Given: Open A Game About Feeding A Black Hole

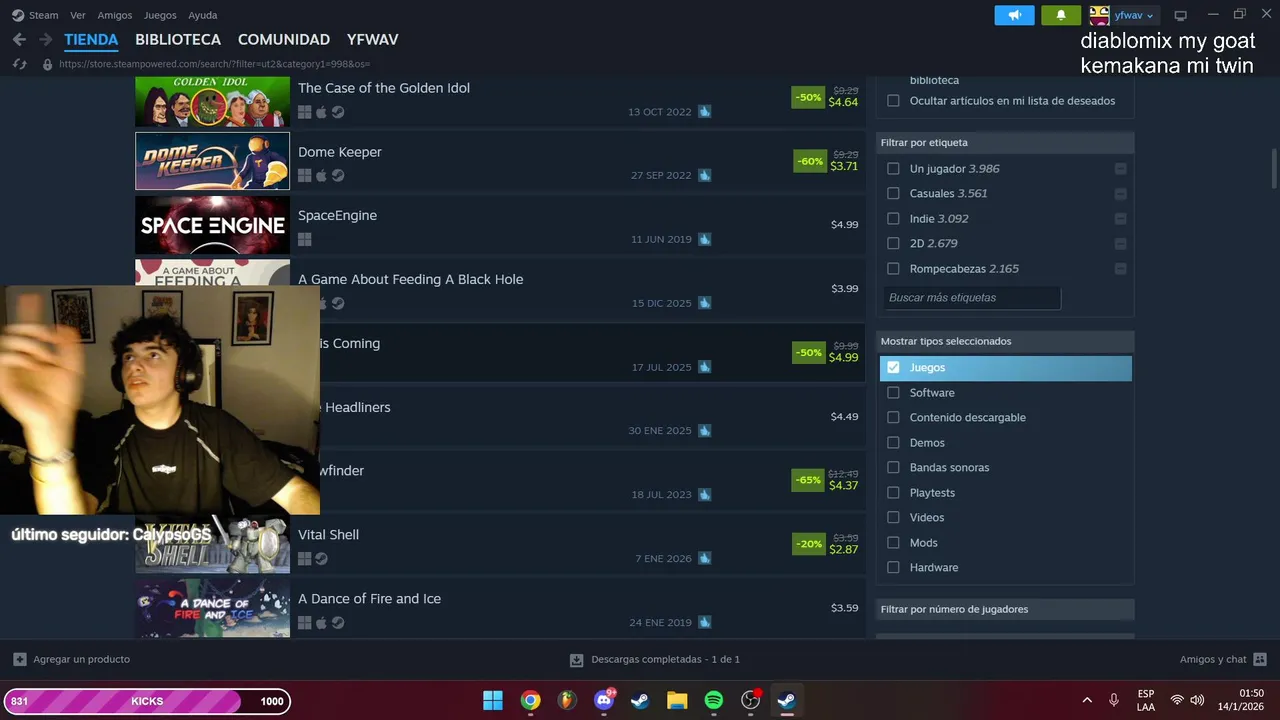Looking at the screenshot, I should (500, 289).
